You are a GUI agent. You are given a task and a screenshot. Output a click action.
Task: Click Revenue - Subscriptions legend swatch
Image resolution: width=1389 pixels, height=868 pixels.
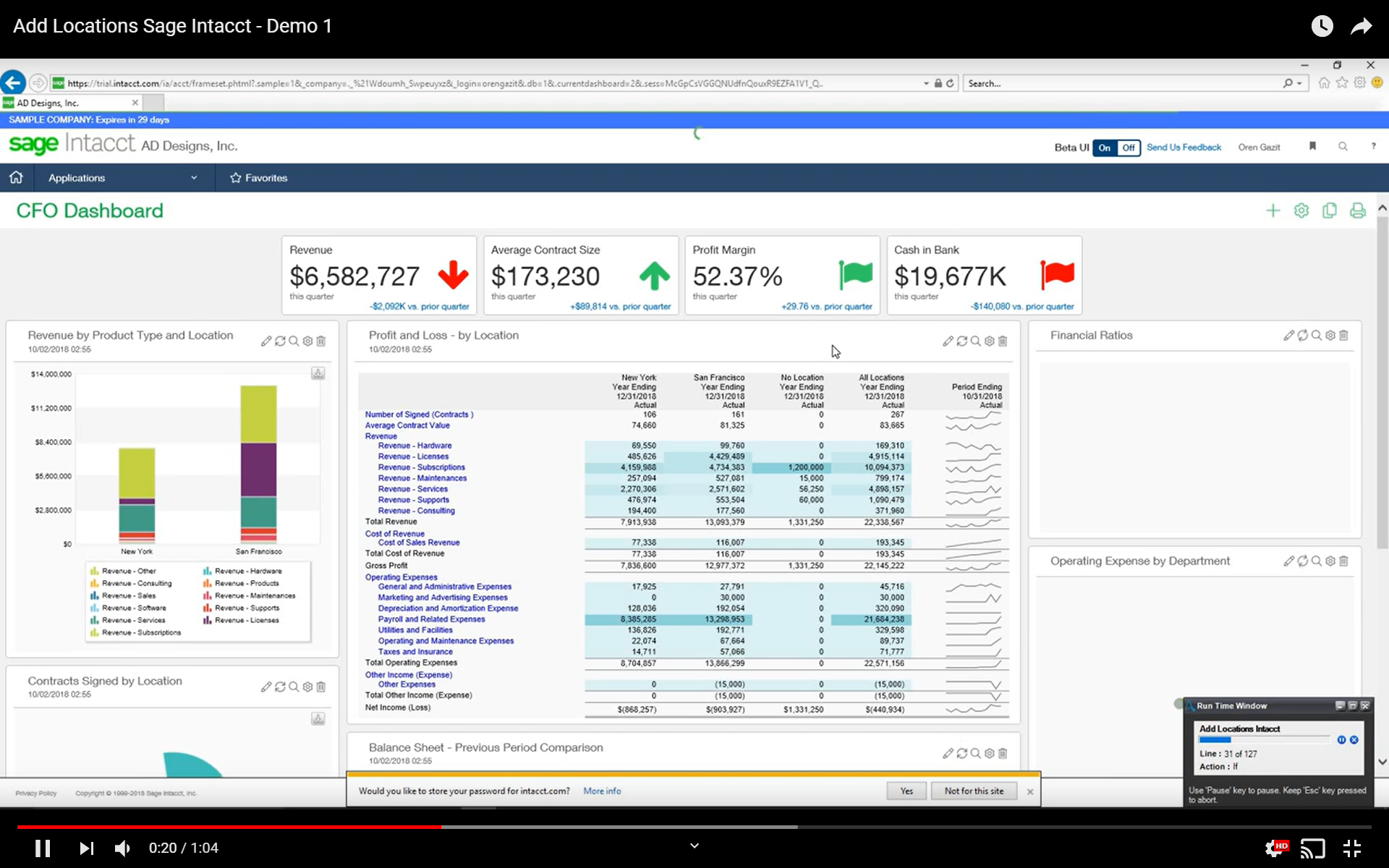pyautogui.click(x=94, y=633)
